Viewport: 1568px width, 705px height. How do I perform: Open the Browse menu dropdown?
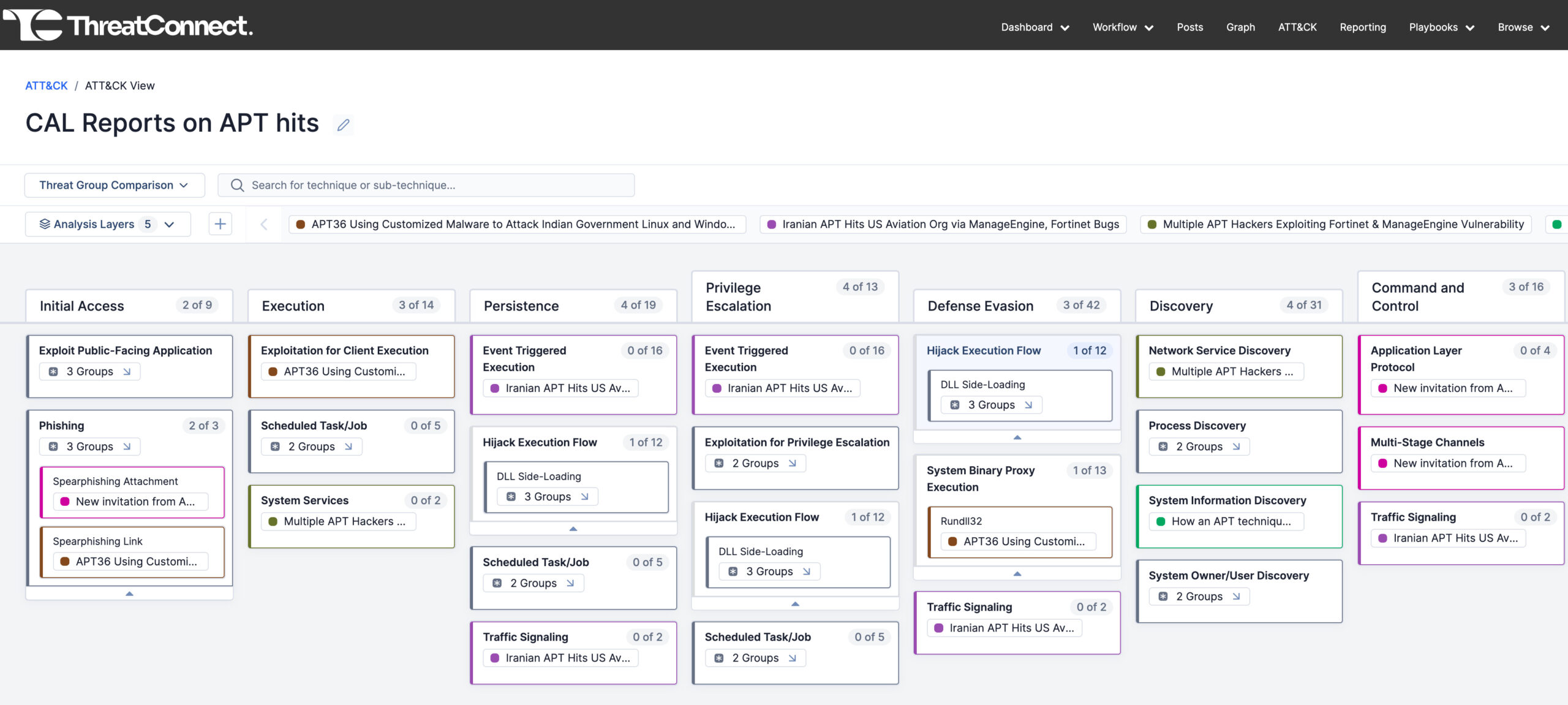tap(1523, 27)
